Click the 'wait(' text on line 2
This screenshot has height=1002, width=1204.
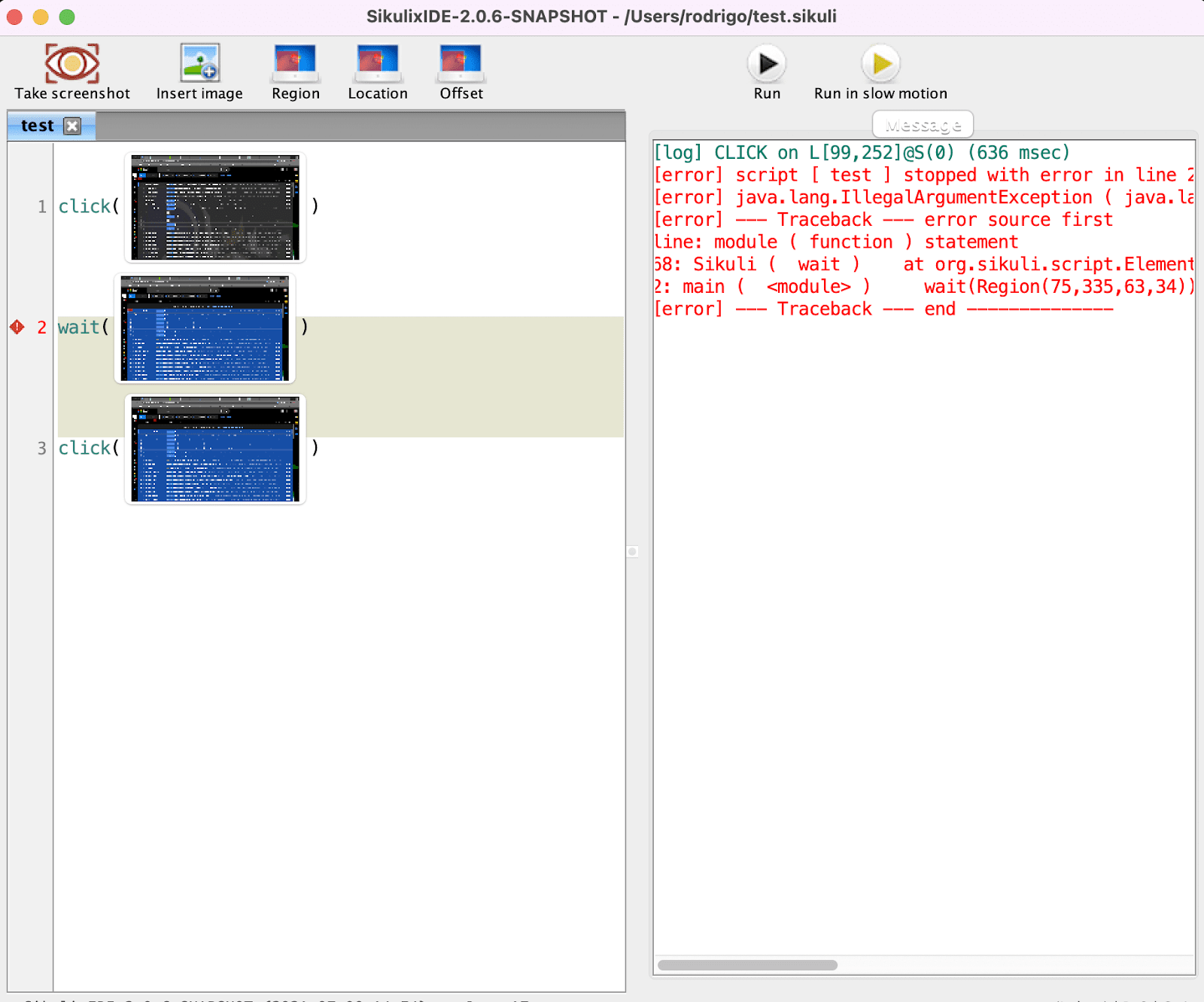84,327
